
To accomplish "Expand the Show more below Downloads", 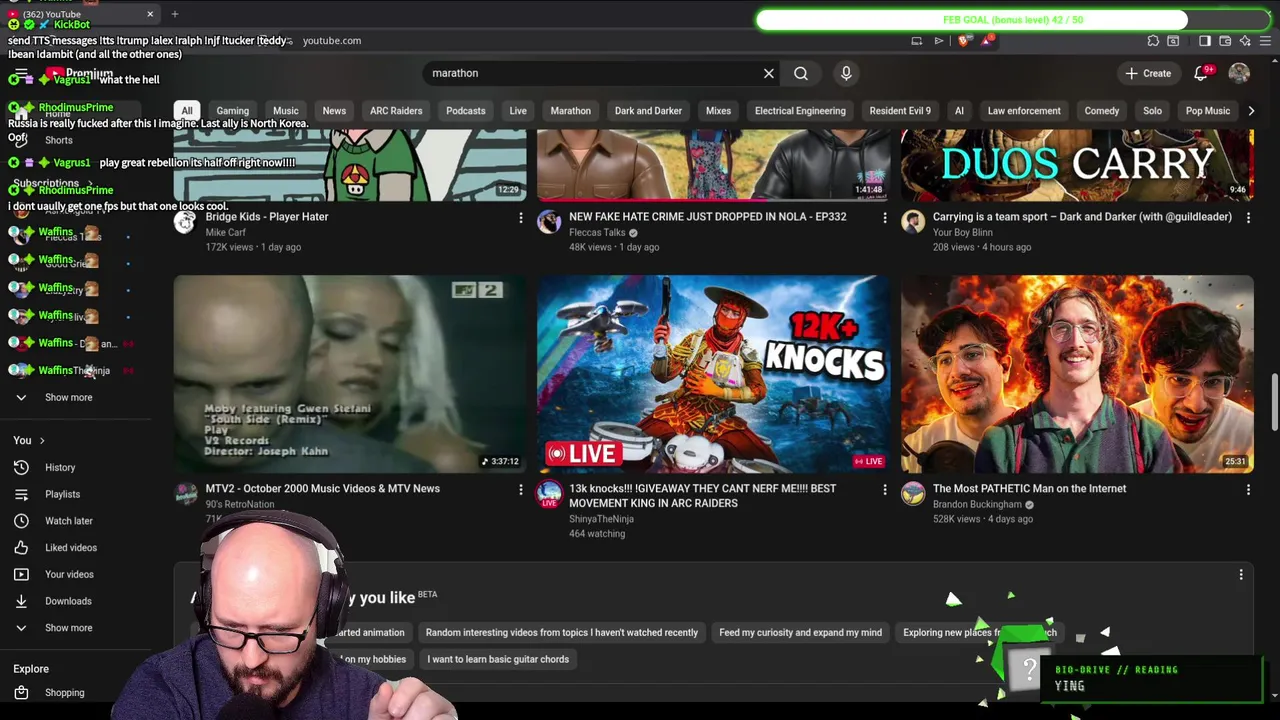I will 68,628.
